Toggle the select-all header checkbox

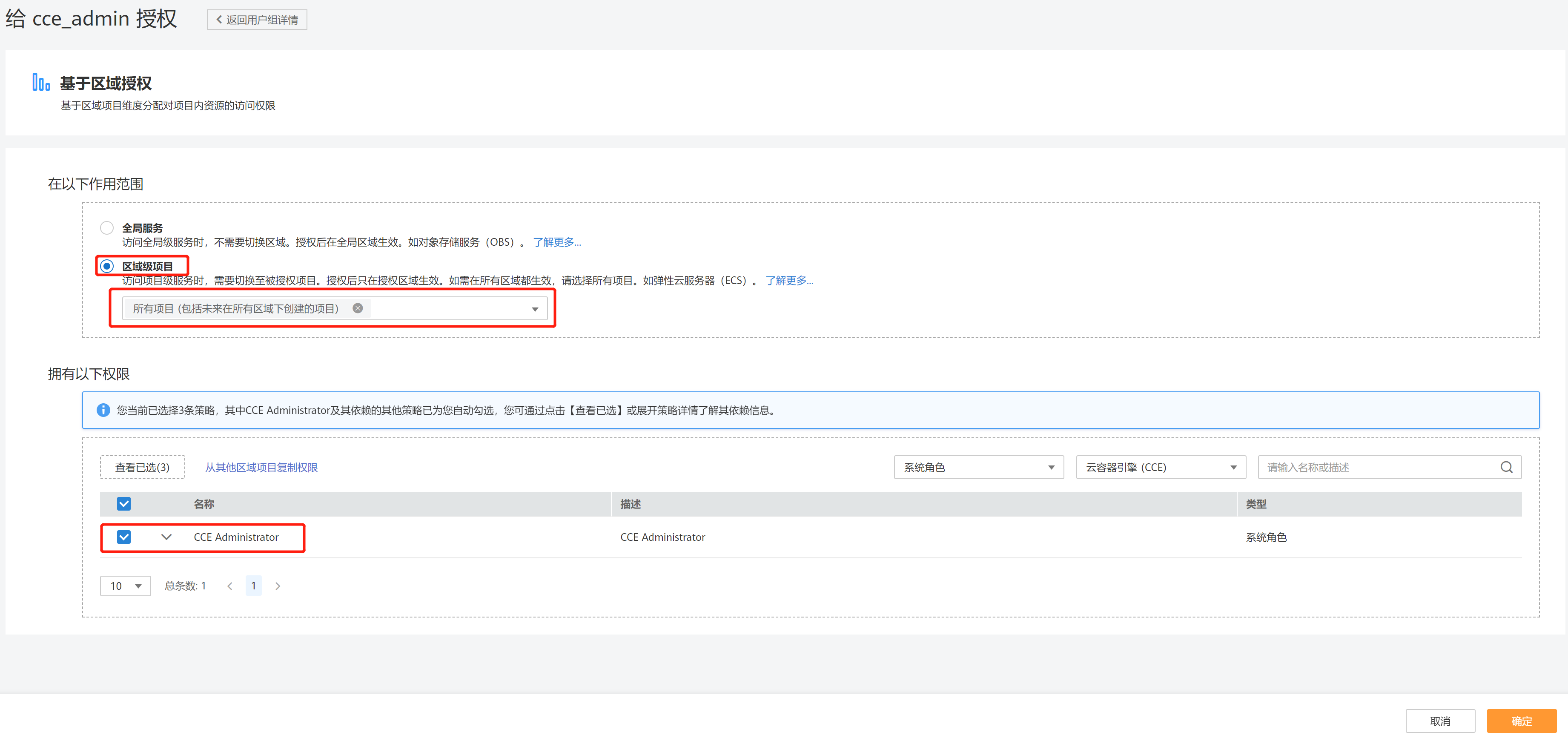(x=123, y=503)
